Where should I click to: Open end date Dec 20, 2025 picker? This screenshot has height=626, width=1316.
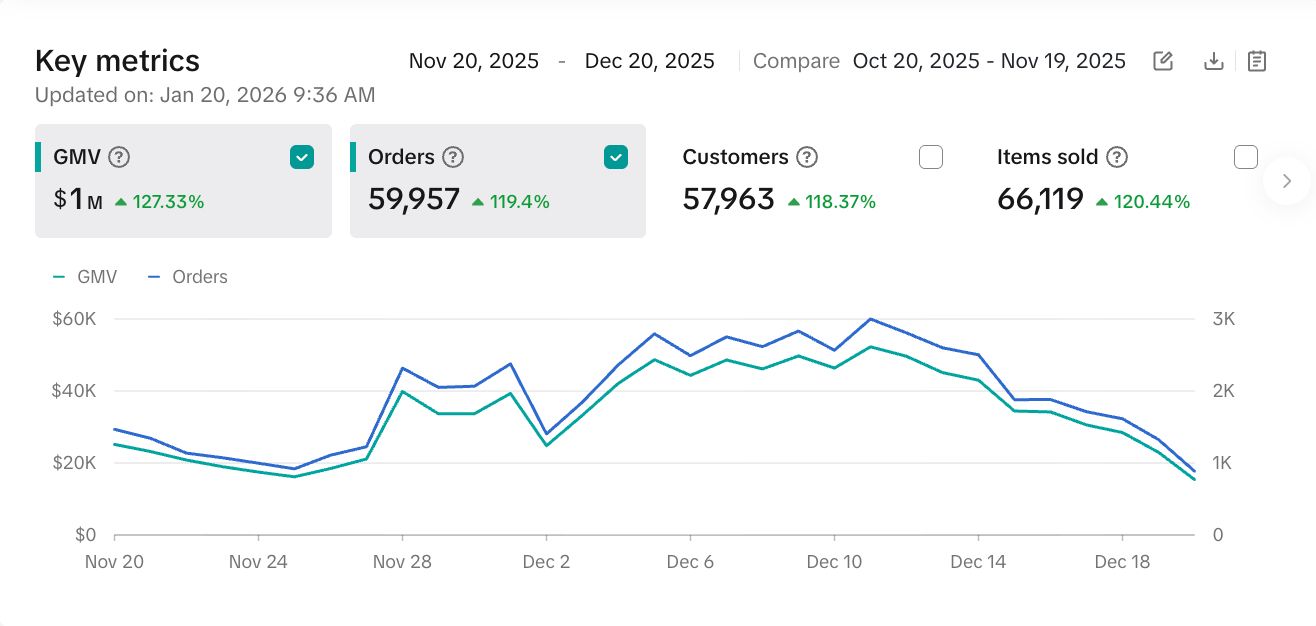tap(650, 61)
